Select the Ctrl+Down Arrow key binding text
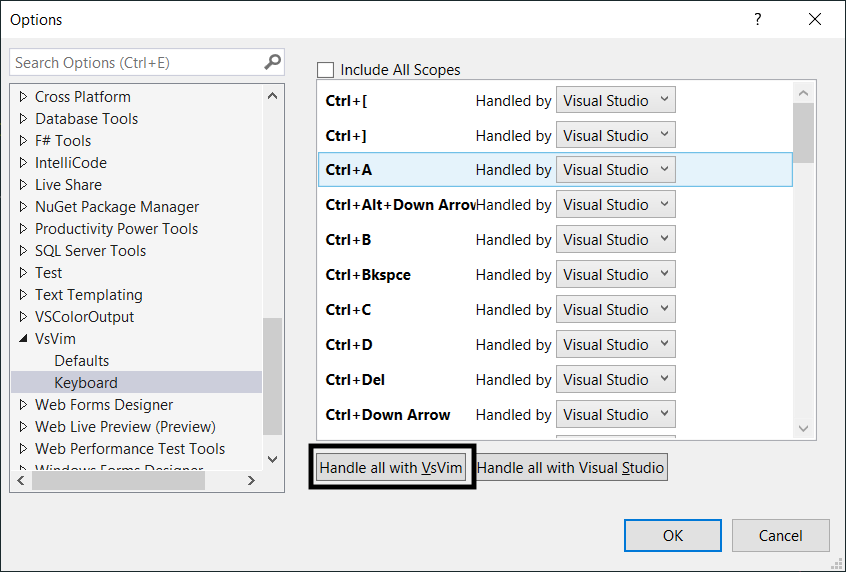846x572 pixels. (x=388, y=414)
